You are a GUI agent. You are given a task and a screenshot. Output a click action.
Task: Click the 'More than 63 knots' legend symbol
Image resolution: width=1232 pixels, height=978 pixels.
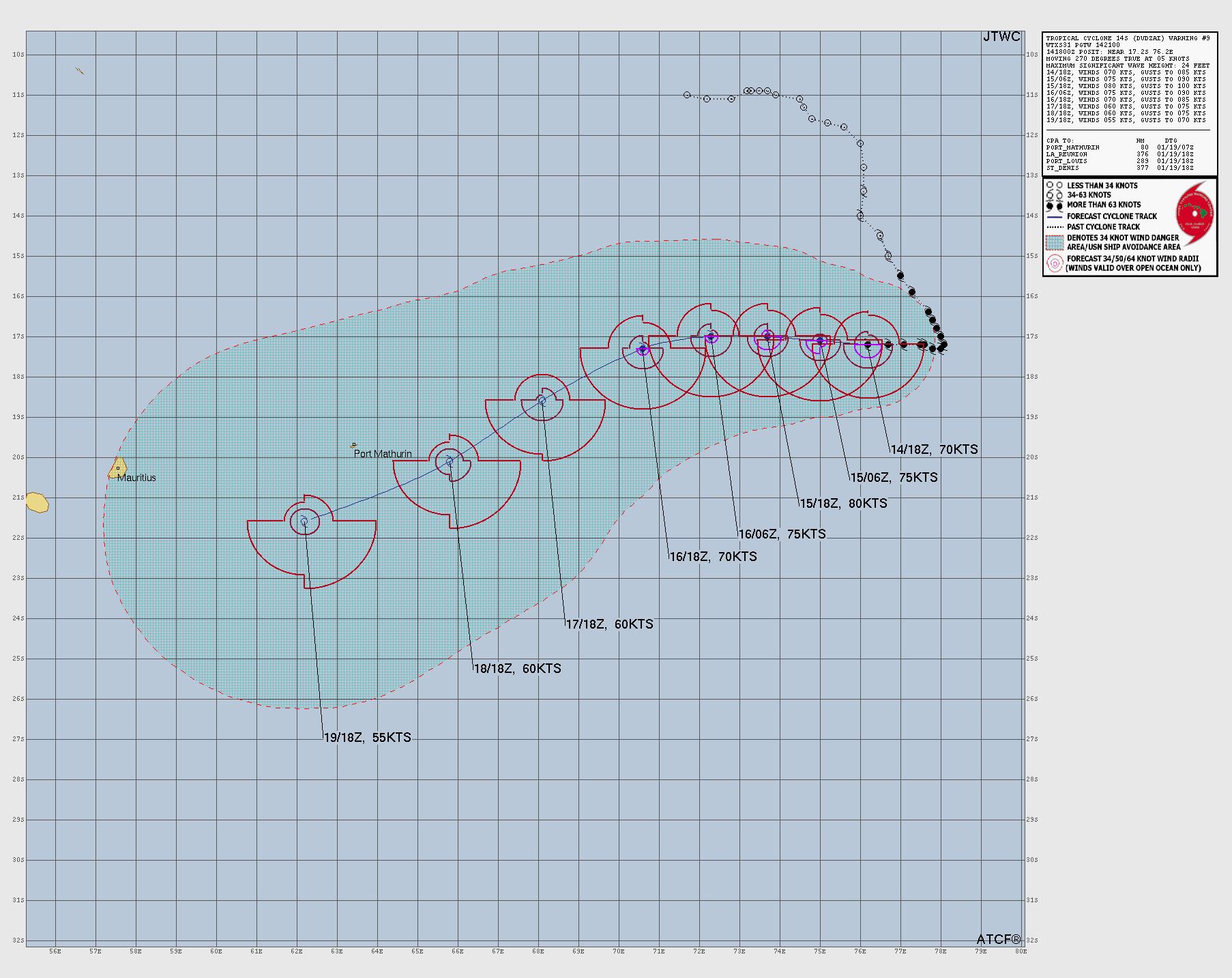pyautogui.click(x=1055, y=205)
